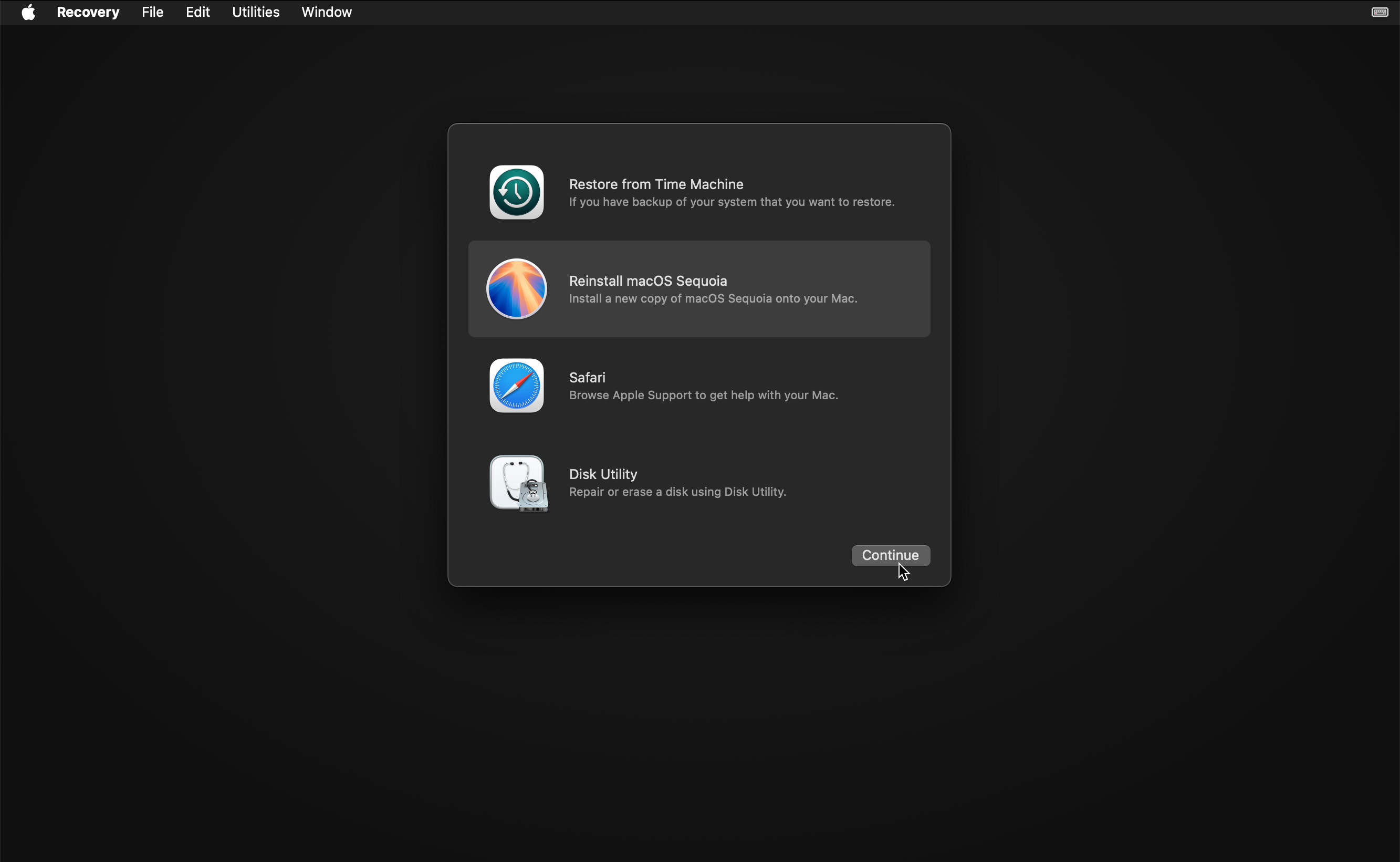1400x862 pixels.
Task: Toggle Restore from Time Machine selection
Action: click(699, 192)
